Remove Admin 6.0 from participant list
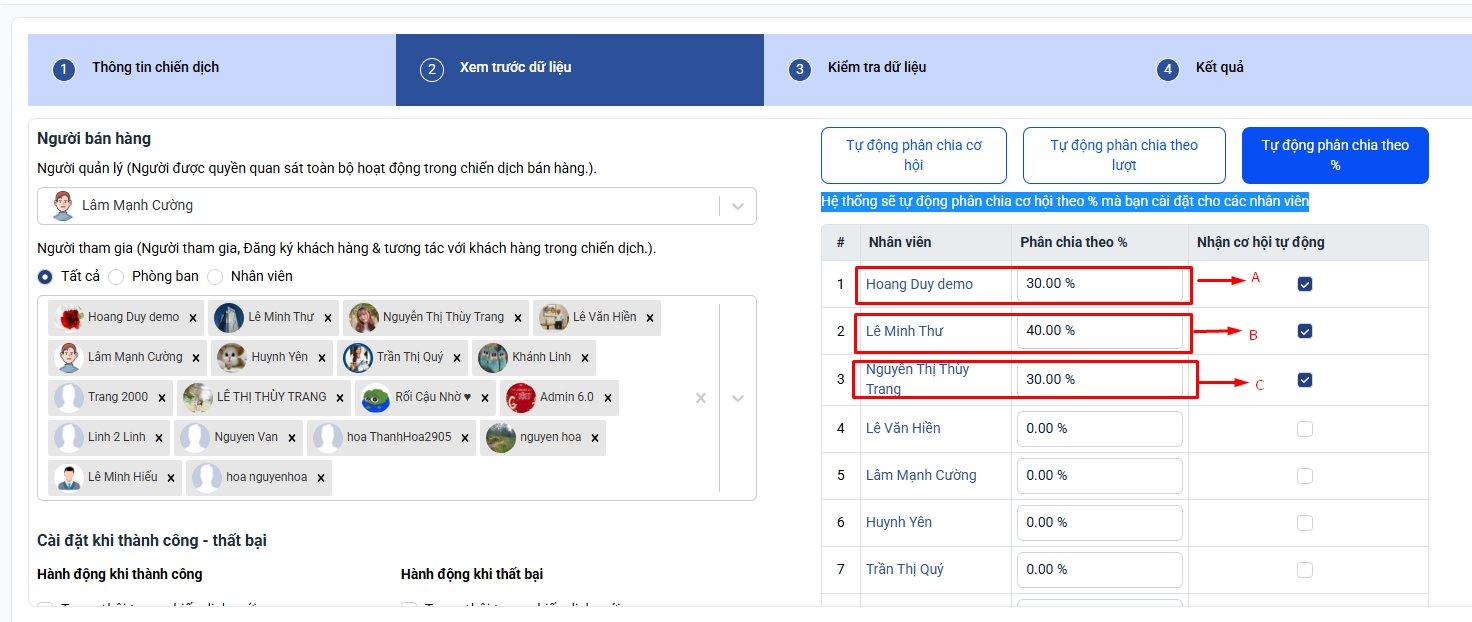 pyautogui.click(x=608, y=398)
